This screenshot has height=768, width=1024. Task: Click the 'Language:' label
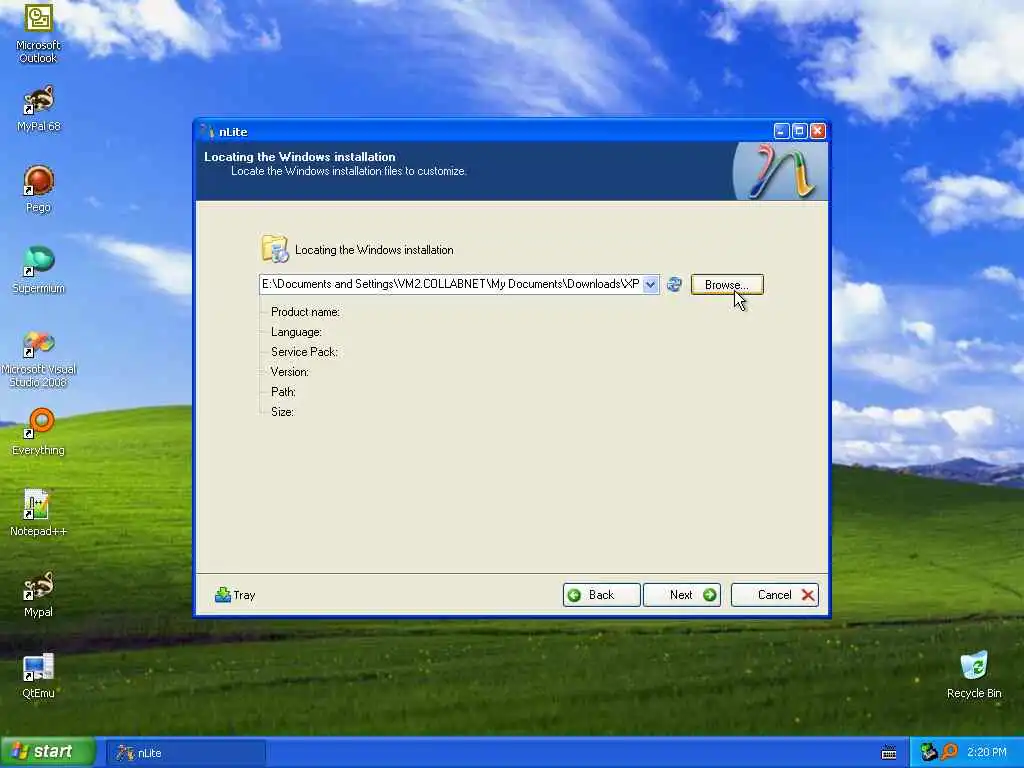pos(296,332)
